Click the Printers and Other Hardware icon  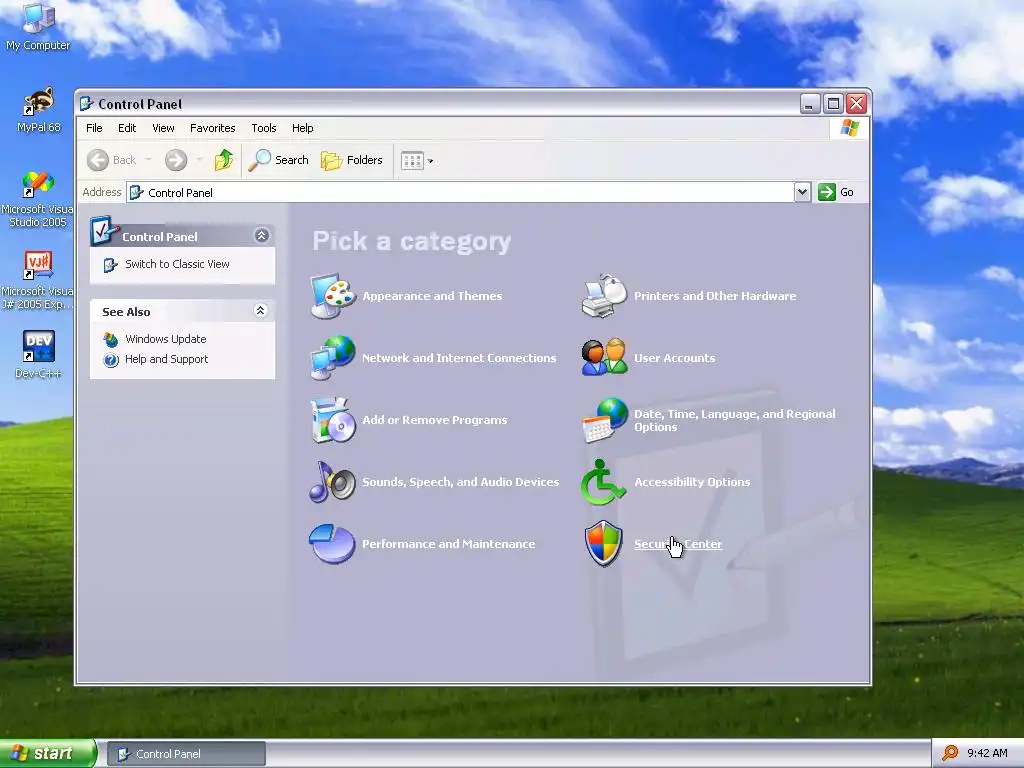(x=604, y=296)
